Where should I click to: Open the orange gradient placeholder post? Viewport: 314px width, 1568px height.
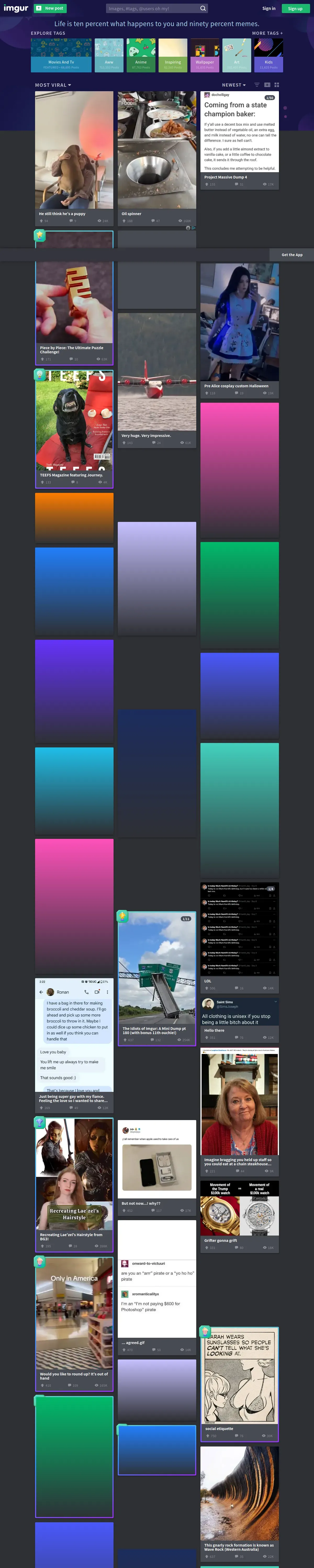tap(74, 517)
